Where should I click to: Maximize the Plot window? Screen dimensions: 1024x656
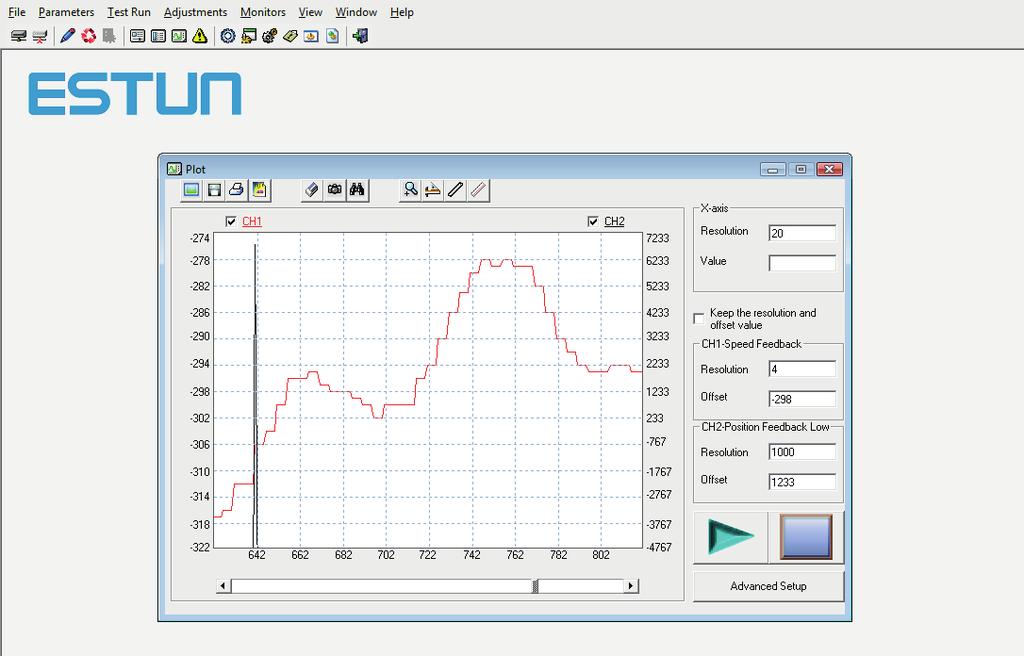[801, 169]
